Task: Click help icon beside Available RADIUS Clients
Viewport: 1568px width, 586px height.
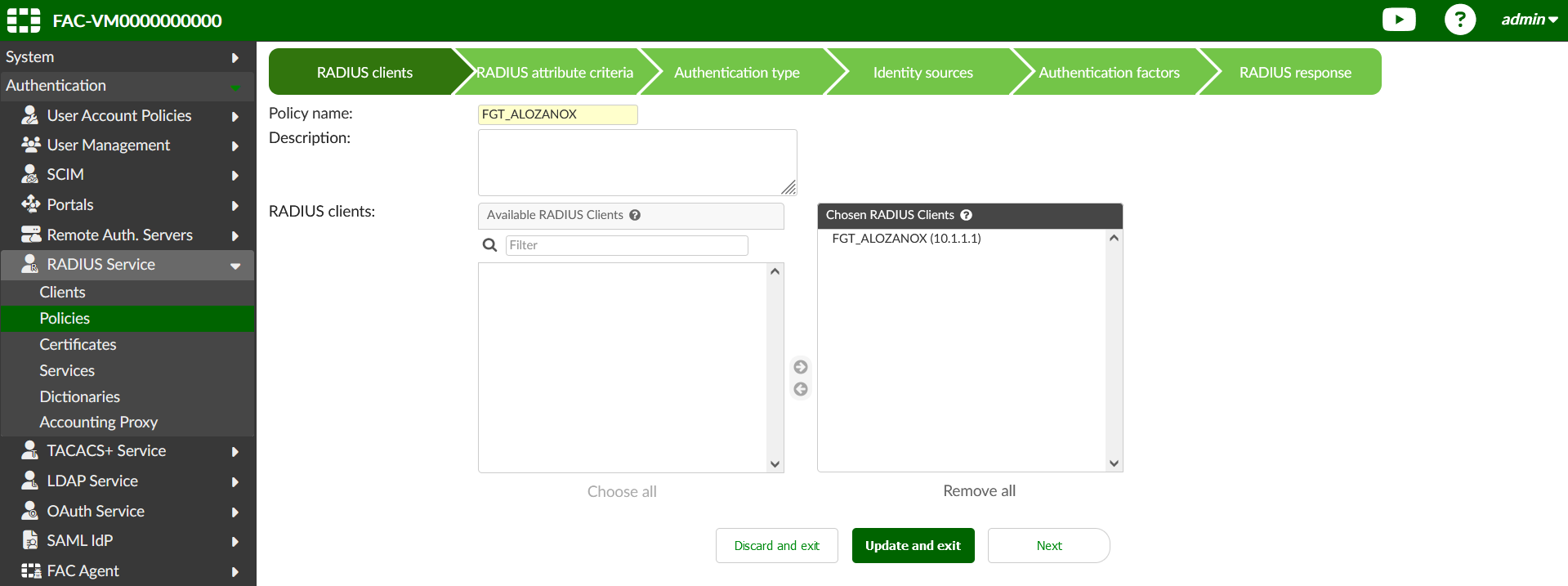Action: click(x=635, y=215)
